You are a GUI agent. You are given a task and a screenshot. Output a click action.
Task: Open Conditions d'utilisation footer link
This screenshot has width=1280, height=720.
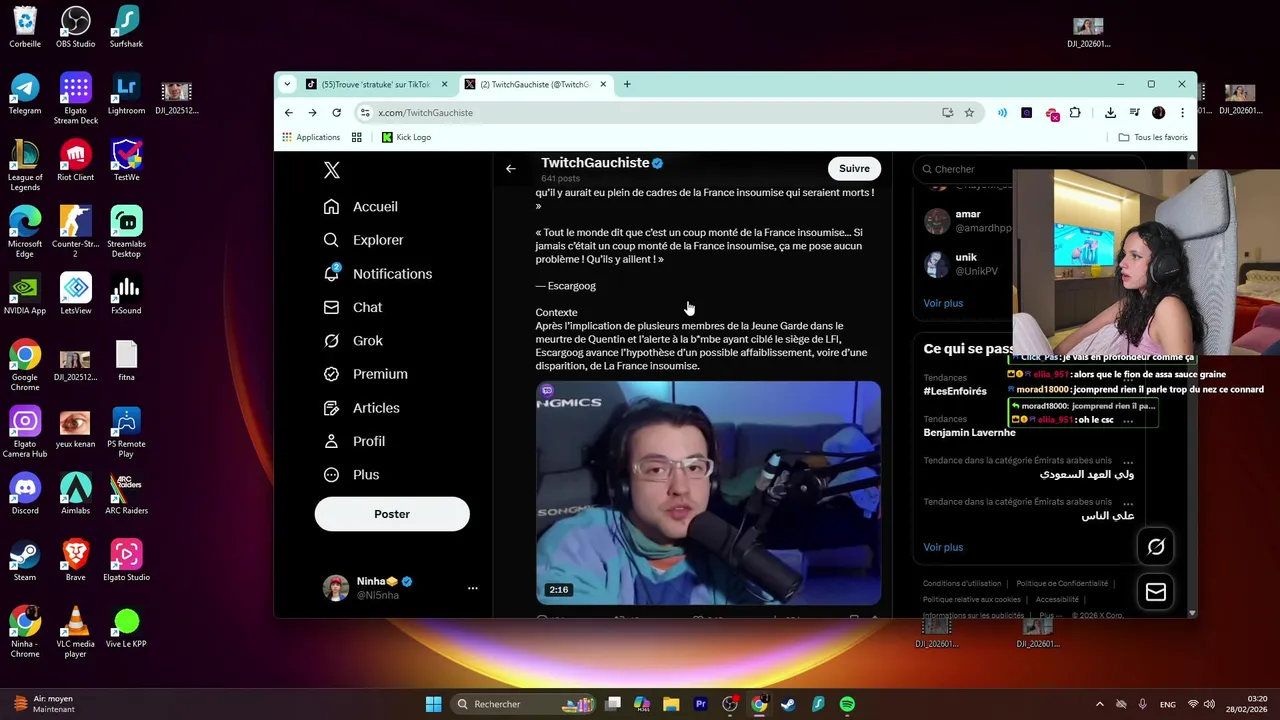(962, 584)
